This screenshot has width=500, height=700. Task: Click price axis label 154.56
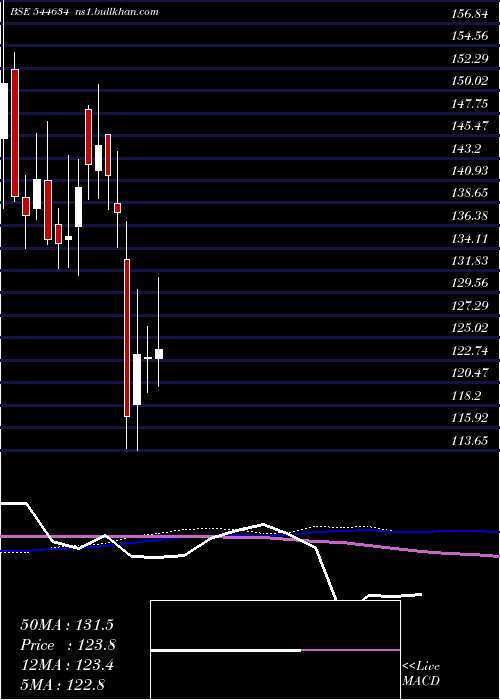[470, 36]
